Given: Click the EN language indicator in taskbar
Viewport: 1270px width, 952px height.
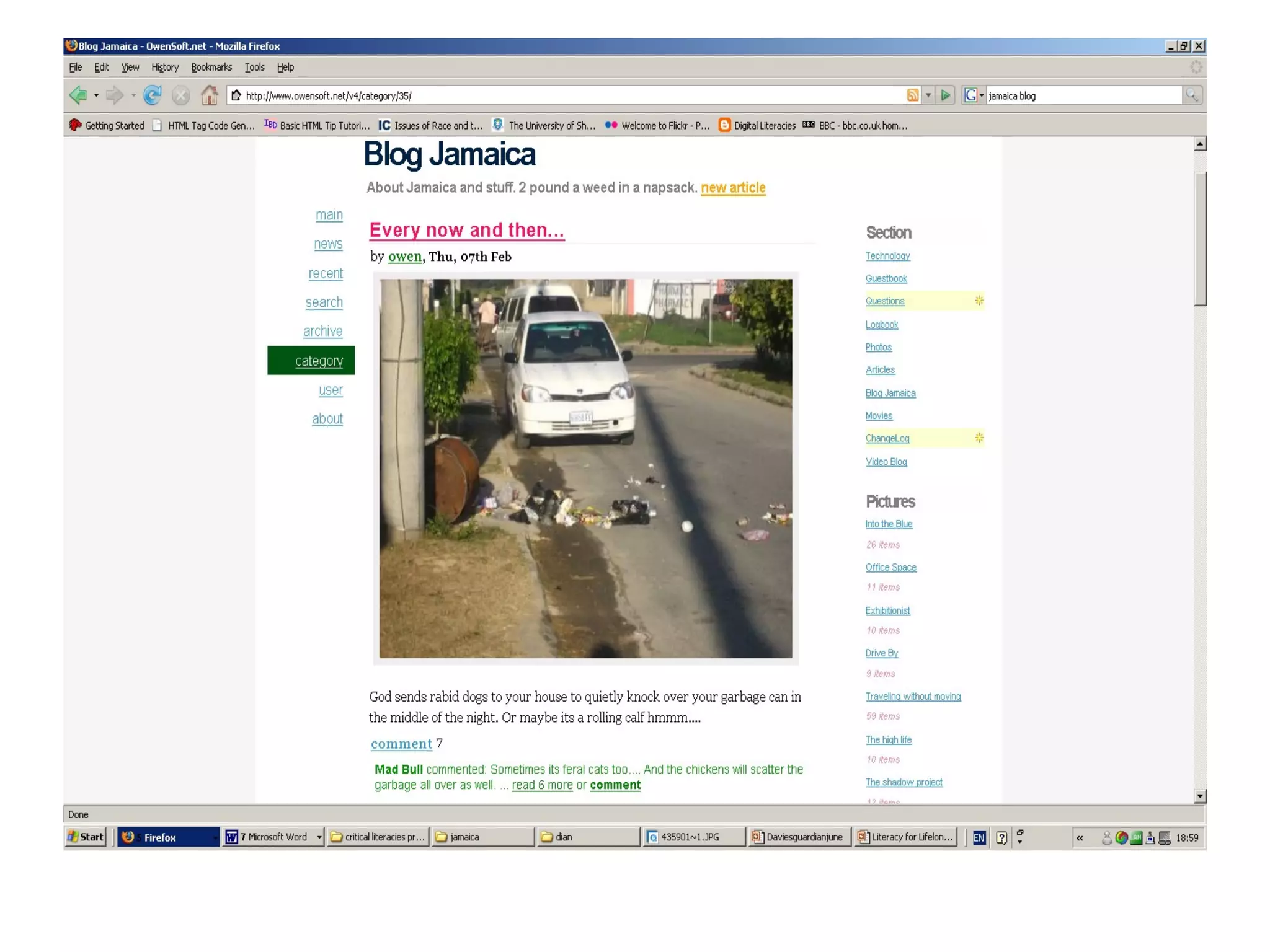Looking at the screenshot, I should (x=979, y=837).
